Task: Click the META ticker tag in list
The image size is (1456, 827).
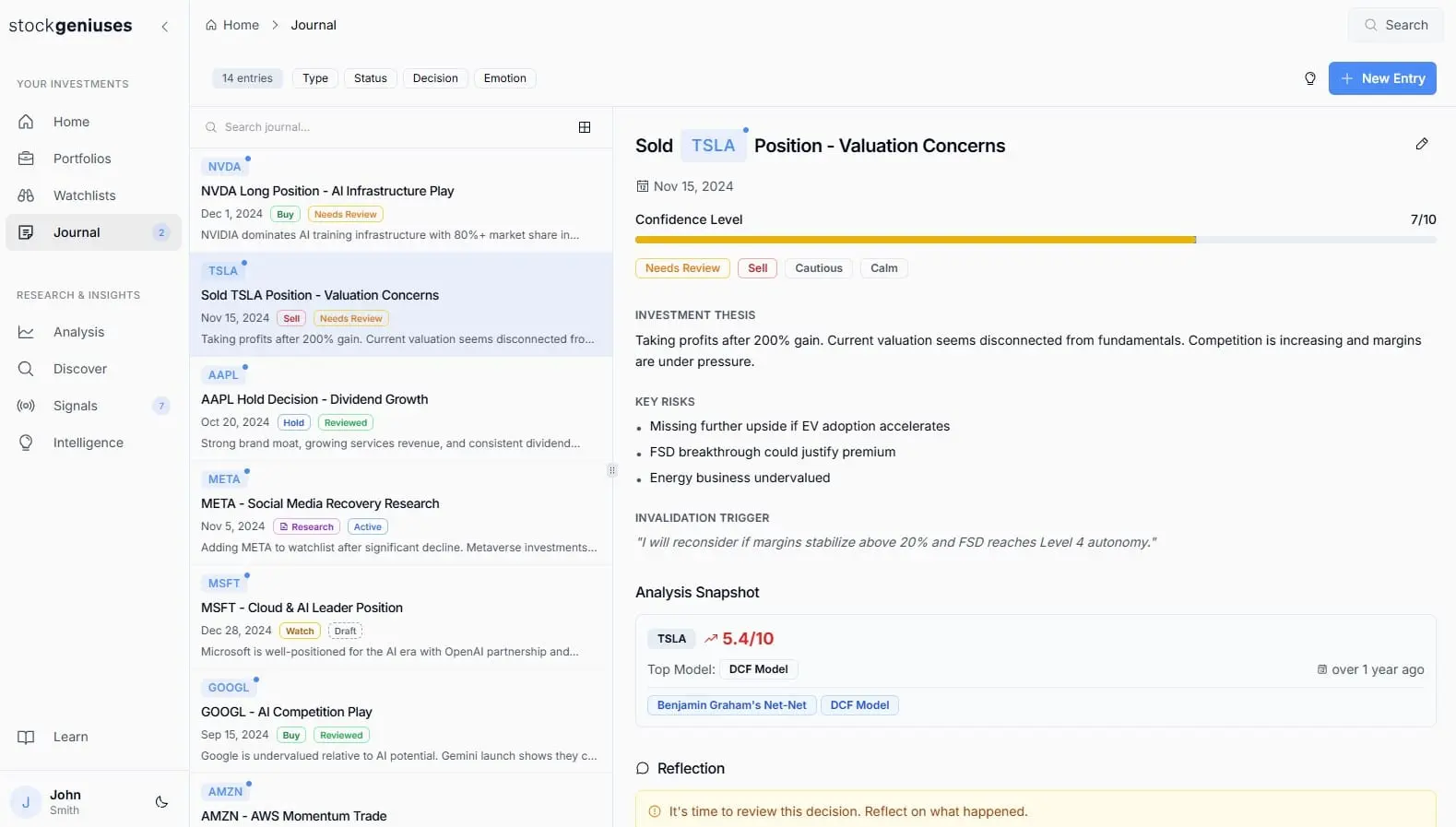Action: 224,479
